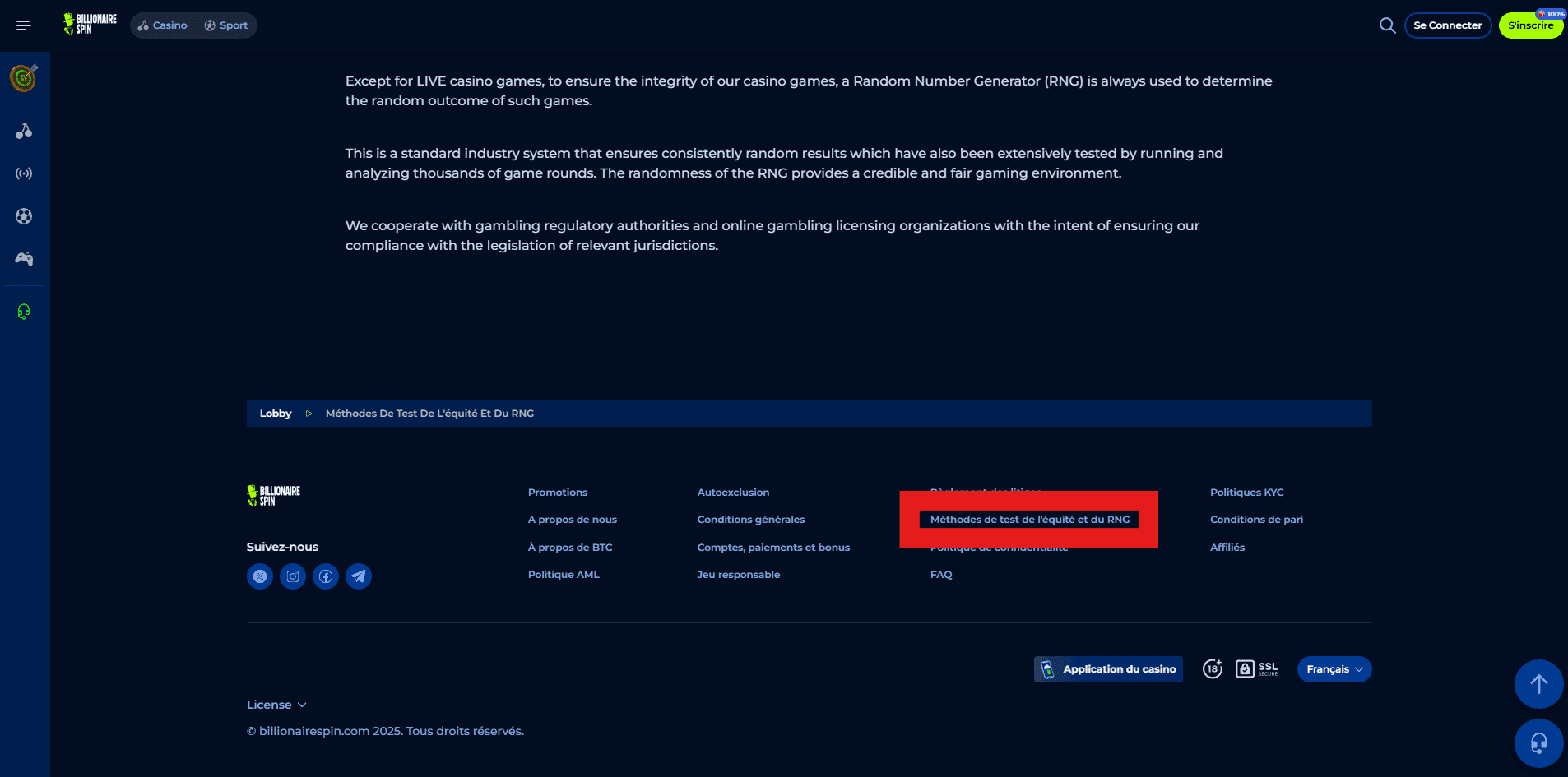Expand the Français language dropdown

(x=1334, y=669)
